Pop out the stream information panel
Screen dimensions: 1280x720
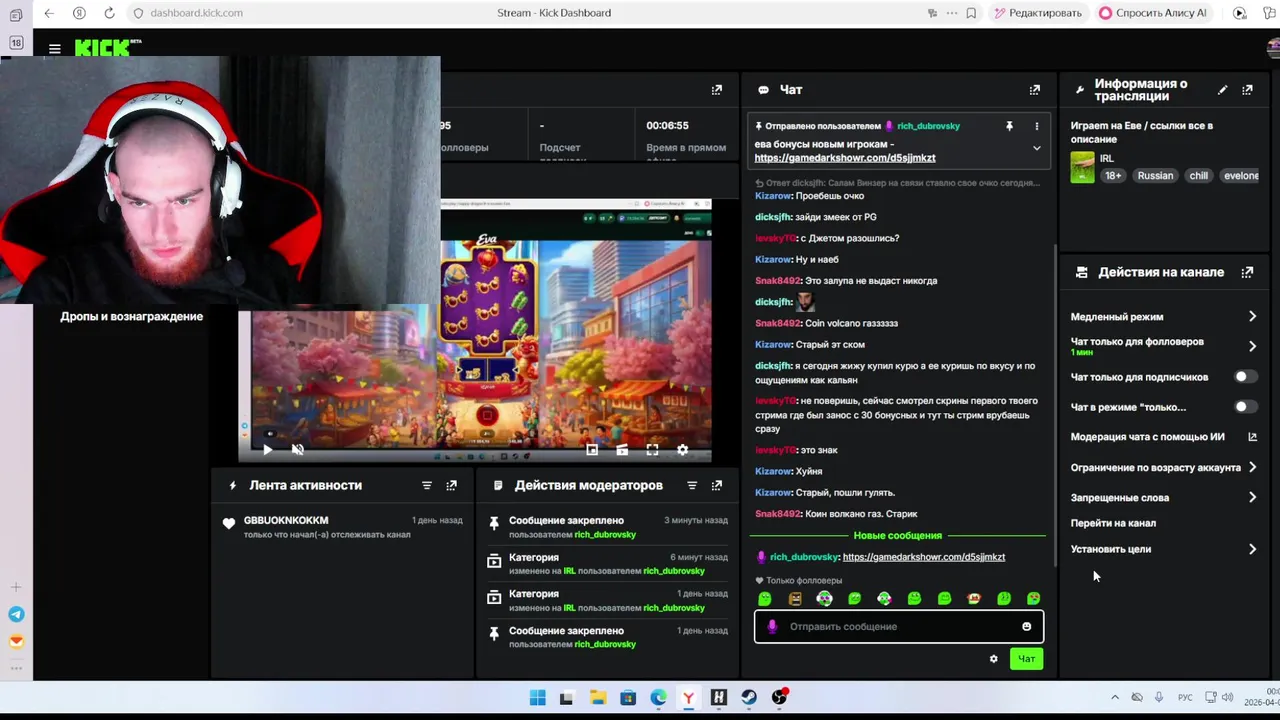pos(1247,90)
